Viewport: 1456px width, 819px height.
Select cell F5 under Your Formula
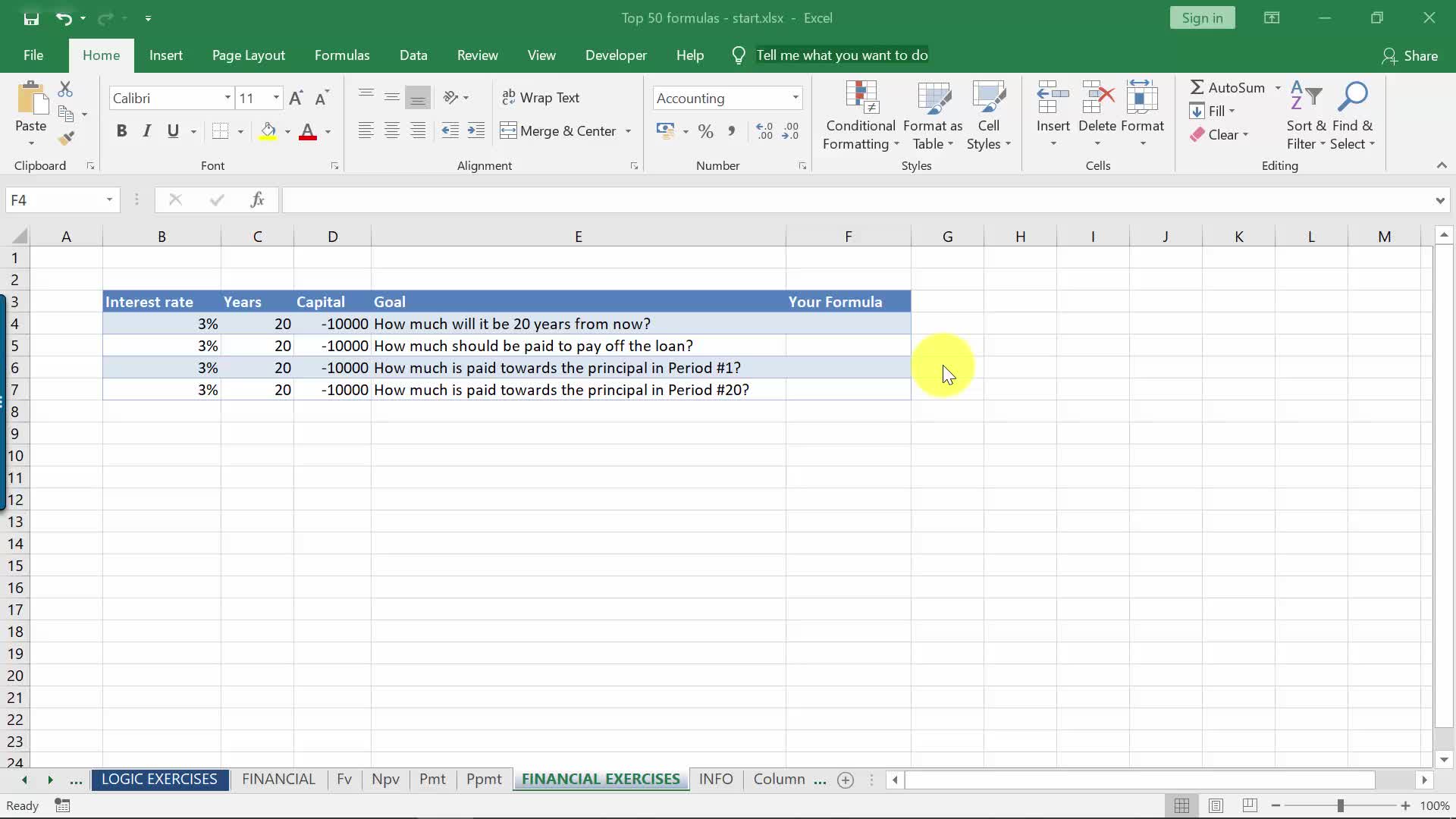click(848, 346)
